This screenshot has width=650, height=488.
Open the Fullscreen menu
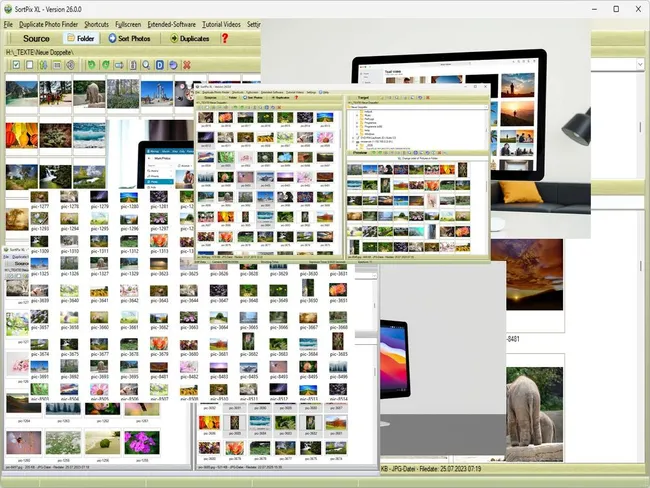(128, 24)
